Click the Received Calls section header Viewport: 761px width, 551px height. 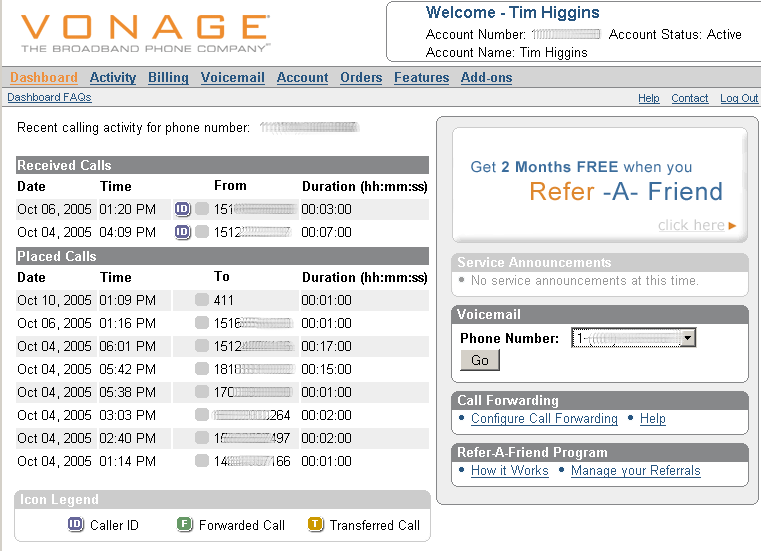pyautogui.click(x=222, y=165)
